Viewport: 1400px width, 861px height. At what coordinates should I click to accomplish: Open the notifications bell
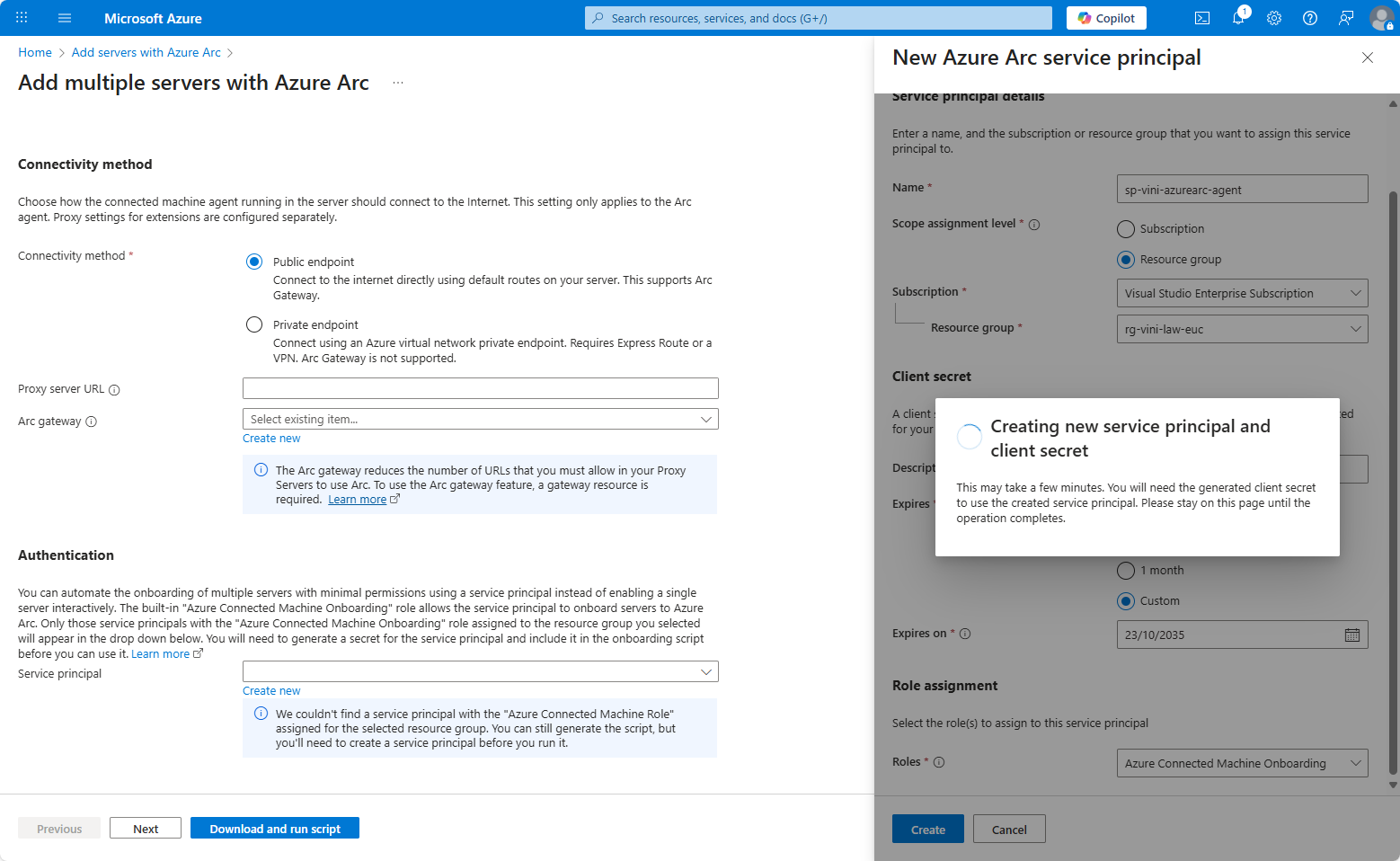[1238, 18]
